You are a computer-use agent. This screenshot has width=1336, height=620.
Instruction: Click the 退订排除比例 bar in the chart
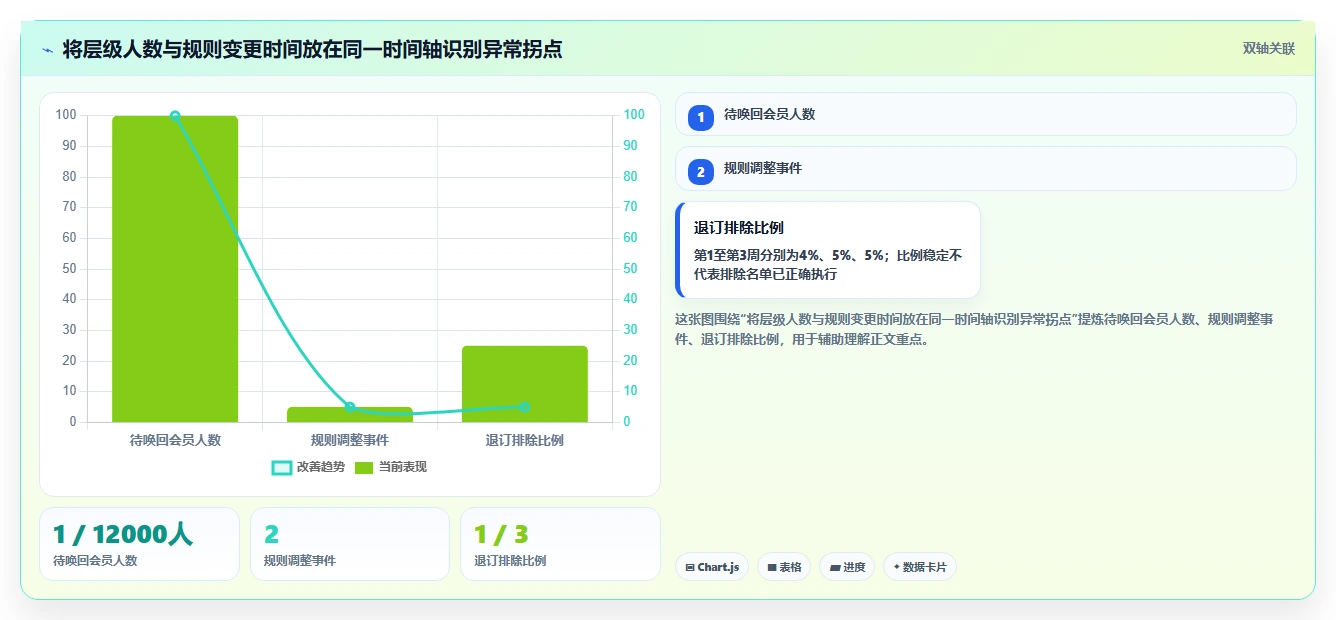[x=525, y=384]
